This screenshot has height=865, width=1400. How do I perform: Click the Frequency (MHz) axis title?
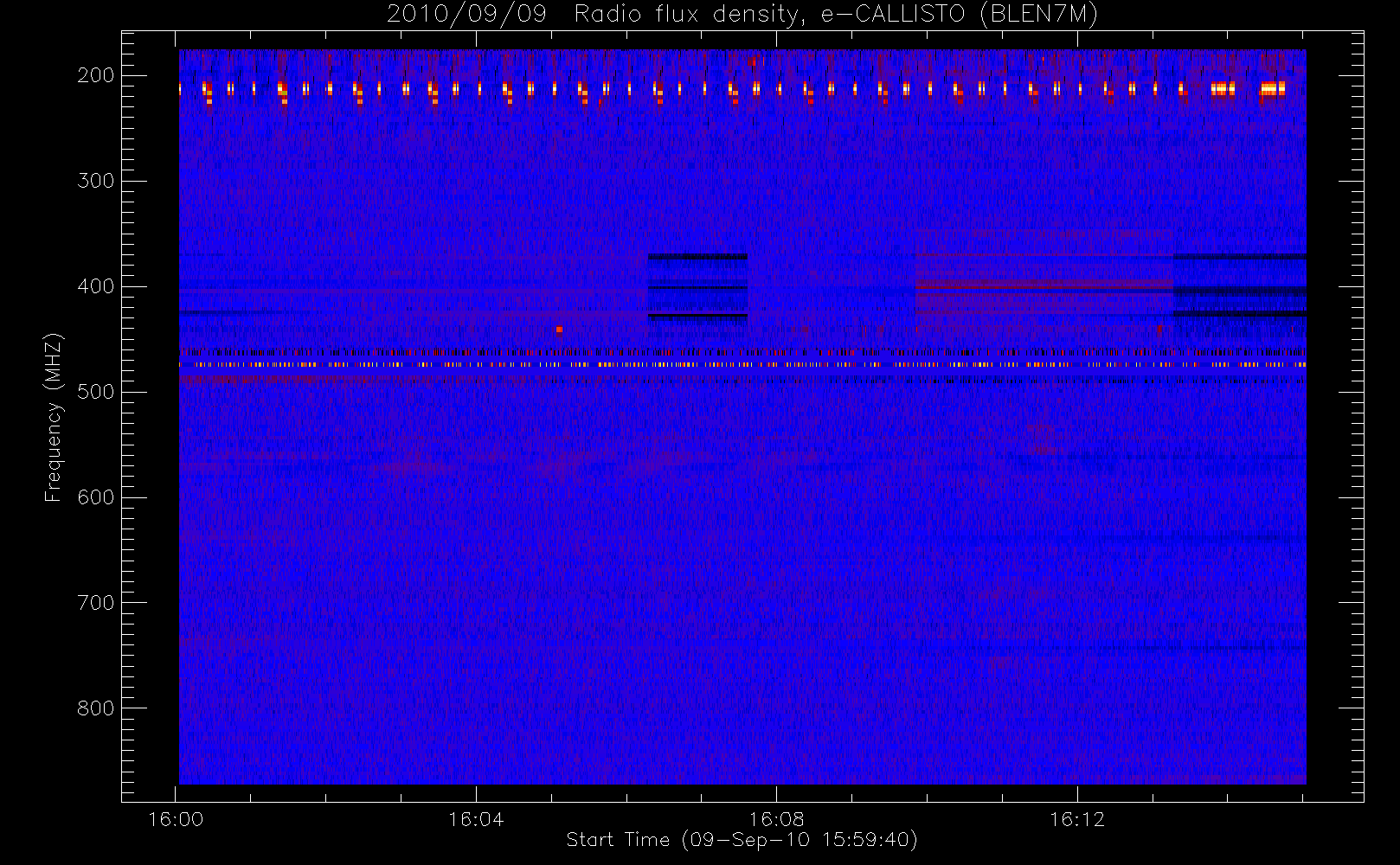54,417
